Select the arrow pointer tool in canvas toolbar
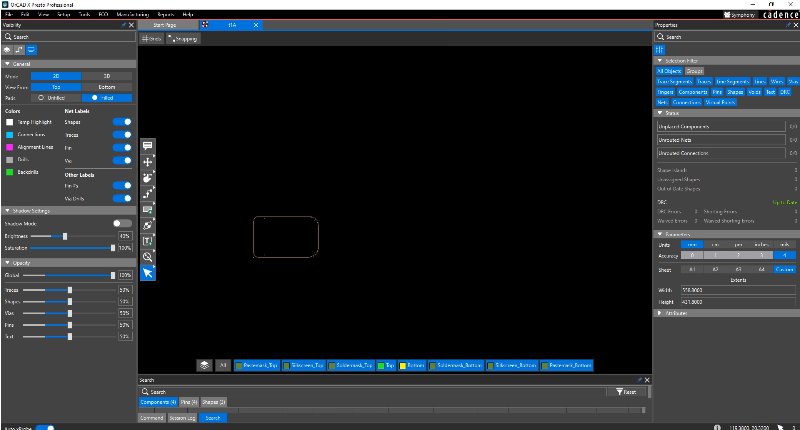 click(x=147, y=272)
